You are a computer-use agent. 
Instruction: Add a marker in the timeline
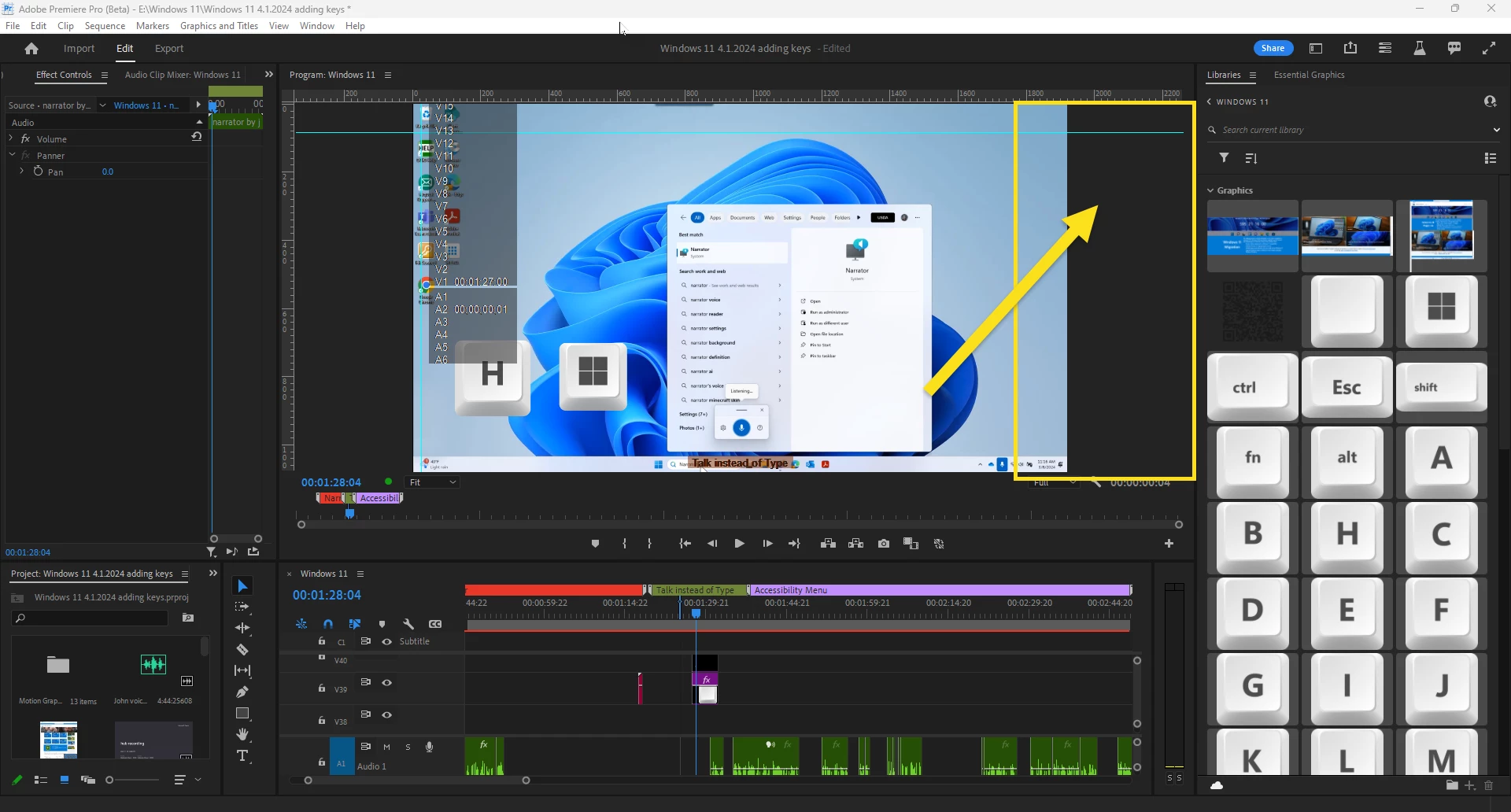click(x=382, y=624)
